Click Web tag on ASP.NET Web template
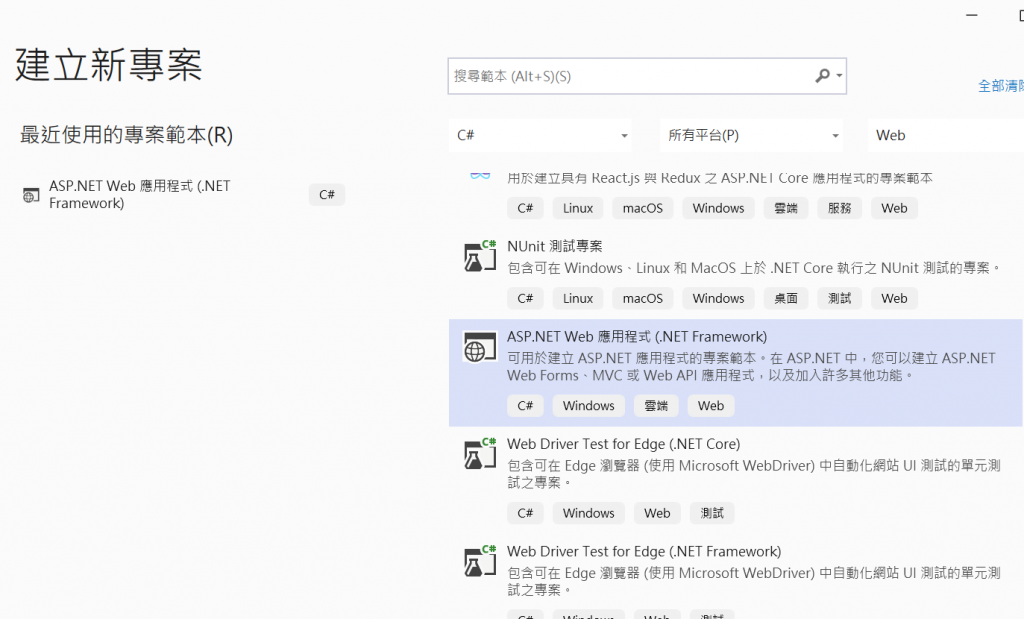 coord(711,405)
